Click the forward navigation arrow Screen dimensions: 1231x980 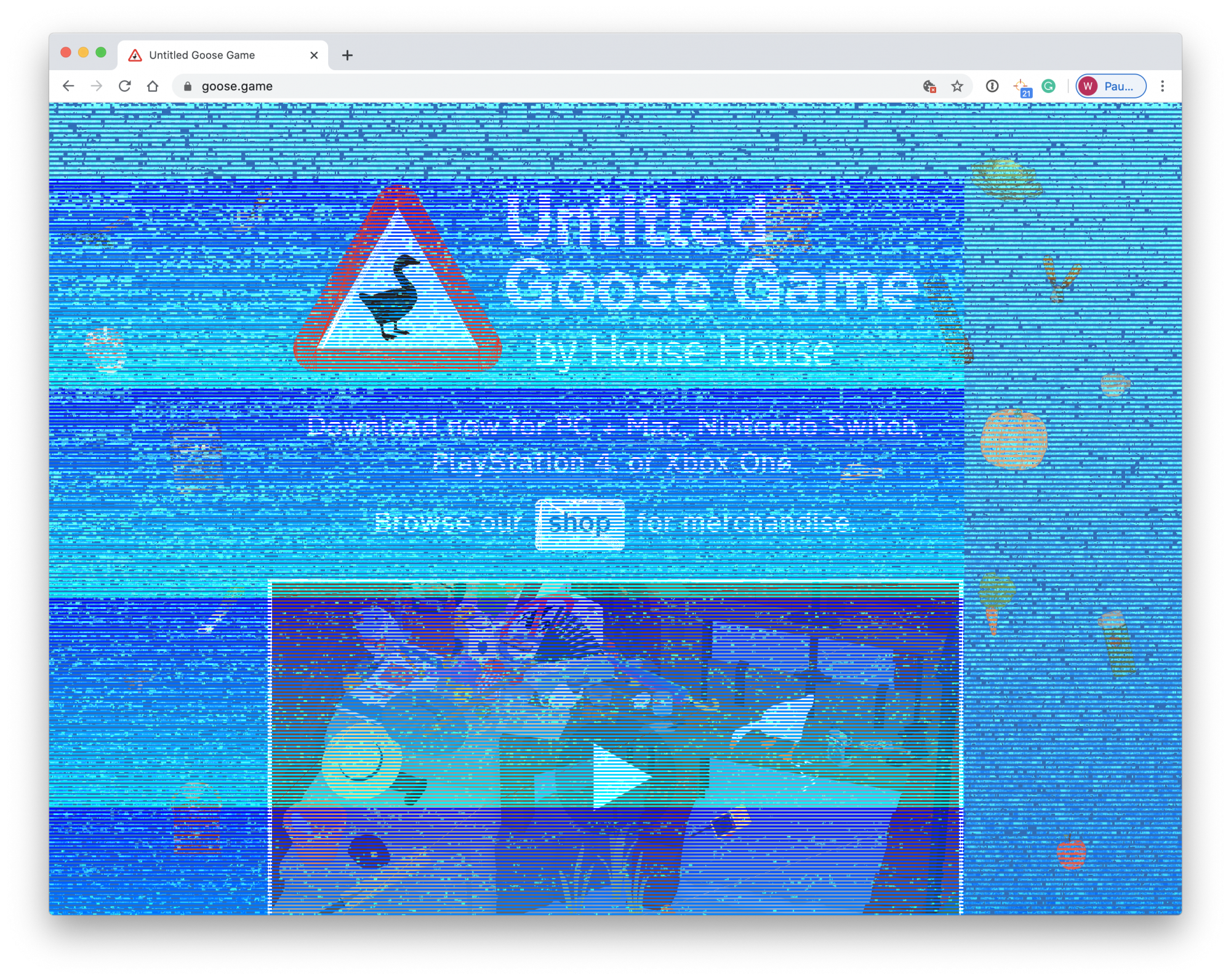tap(97, 86)
